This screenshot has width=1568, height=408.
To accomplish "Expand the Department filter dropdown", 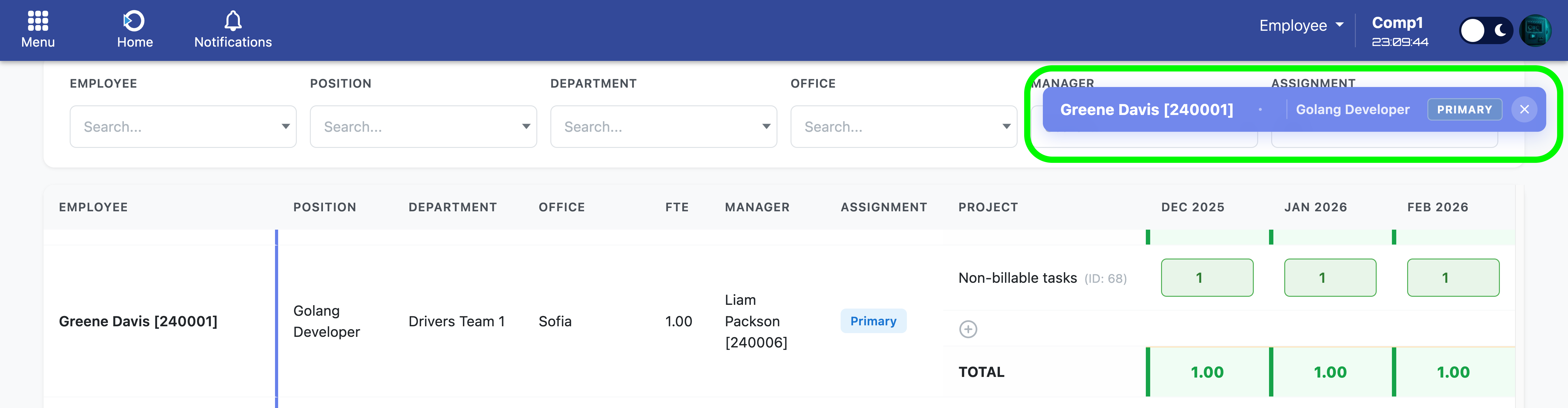I will 663,126.
